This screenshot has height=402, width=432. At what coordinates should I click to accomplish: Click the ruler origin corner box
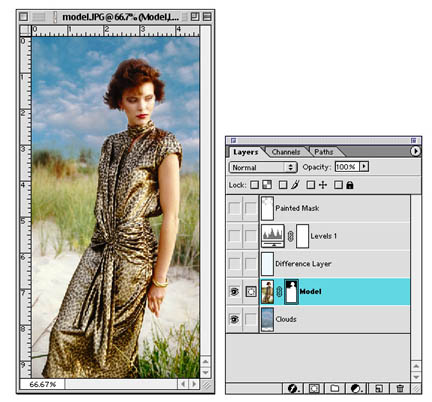(25, 30)
